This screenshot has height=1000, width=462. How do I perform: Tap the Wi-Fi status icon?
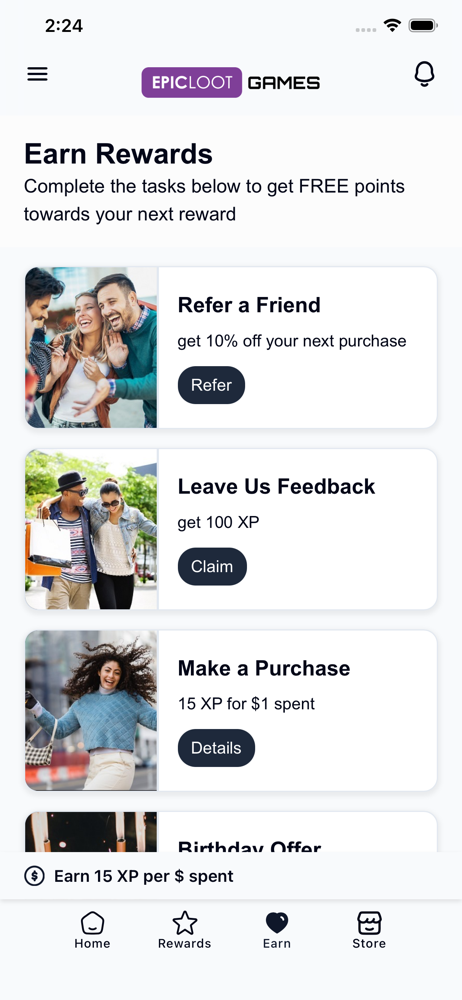coord(392,26)
